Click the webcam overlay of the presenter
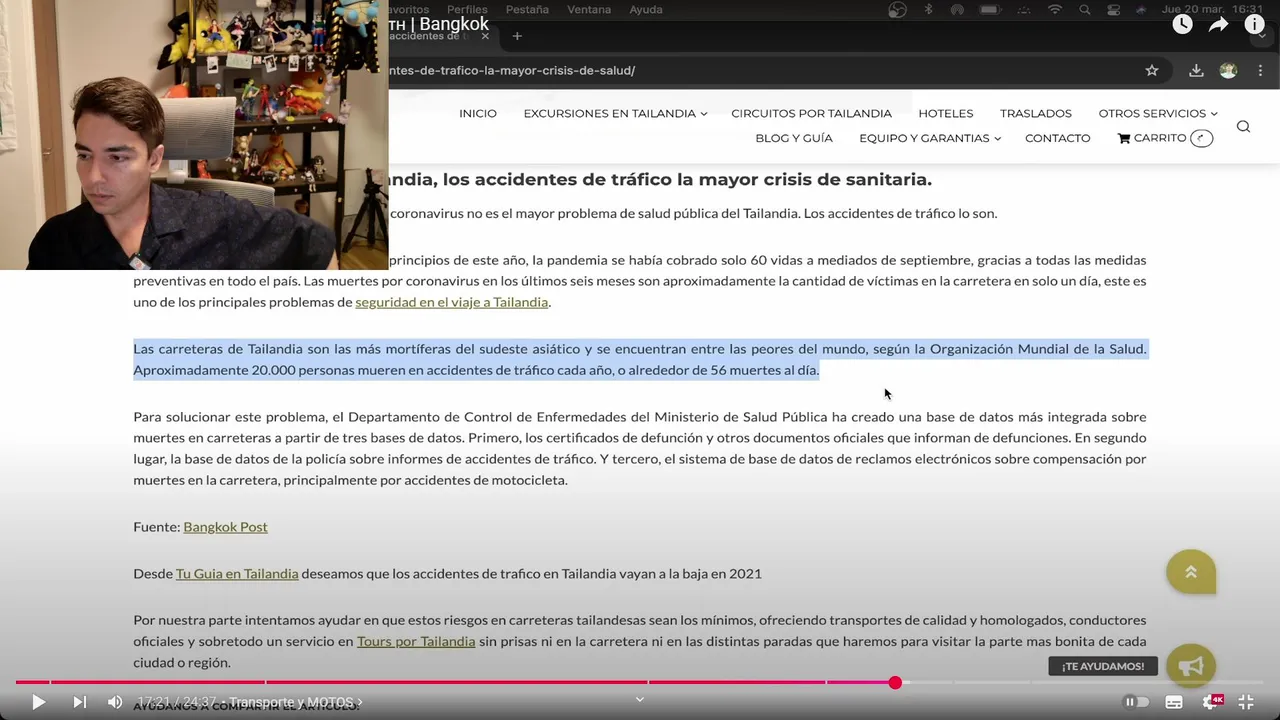Screen dimensions: 1280x720 click(x=194, y=135)
